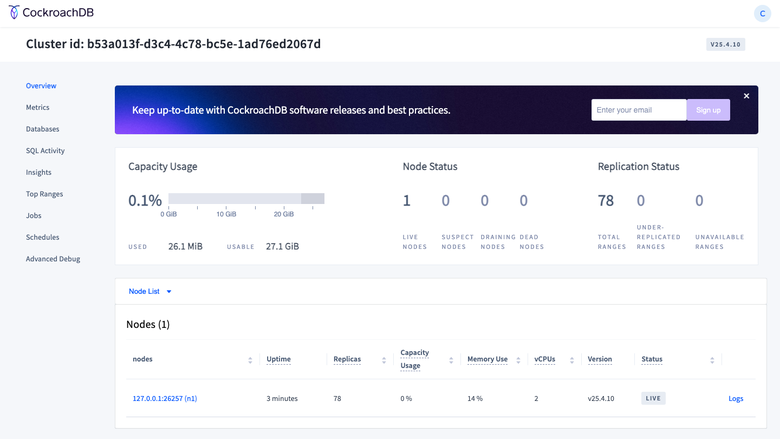Screen dimensions: 780x439
Task: Navigate to SQL Activity
Action: pyautogui.click(x=45, y=151)
